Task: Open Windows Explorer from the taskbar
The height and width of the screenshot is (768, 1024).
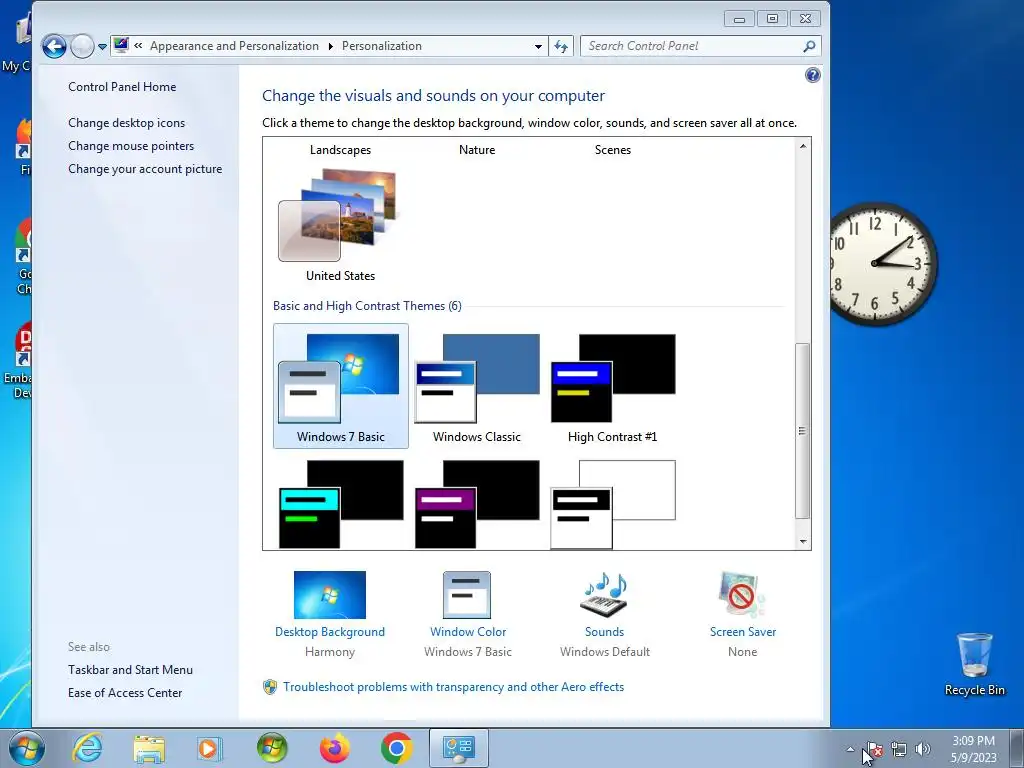Action: pyautogui.click(x=149, y=748)
